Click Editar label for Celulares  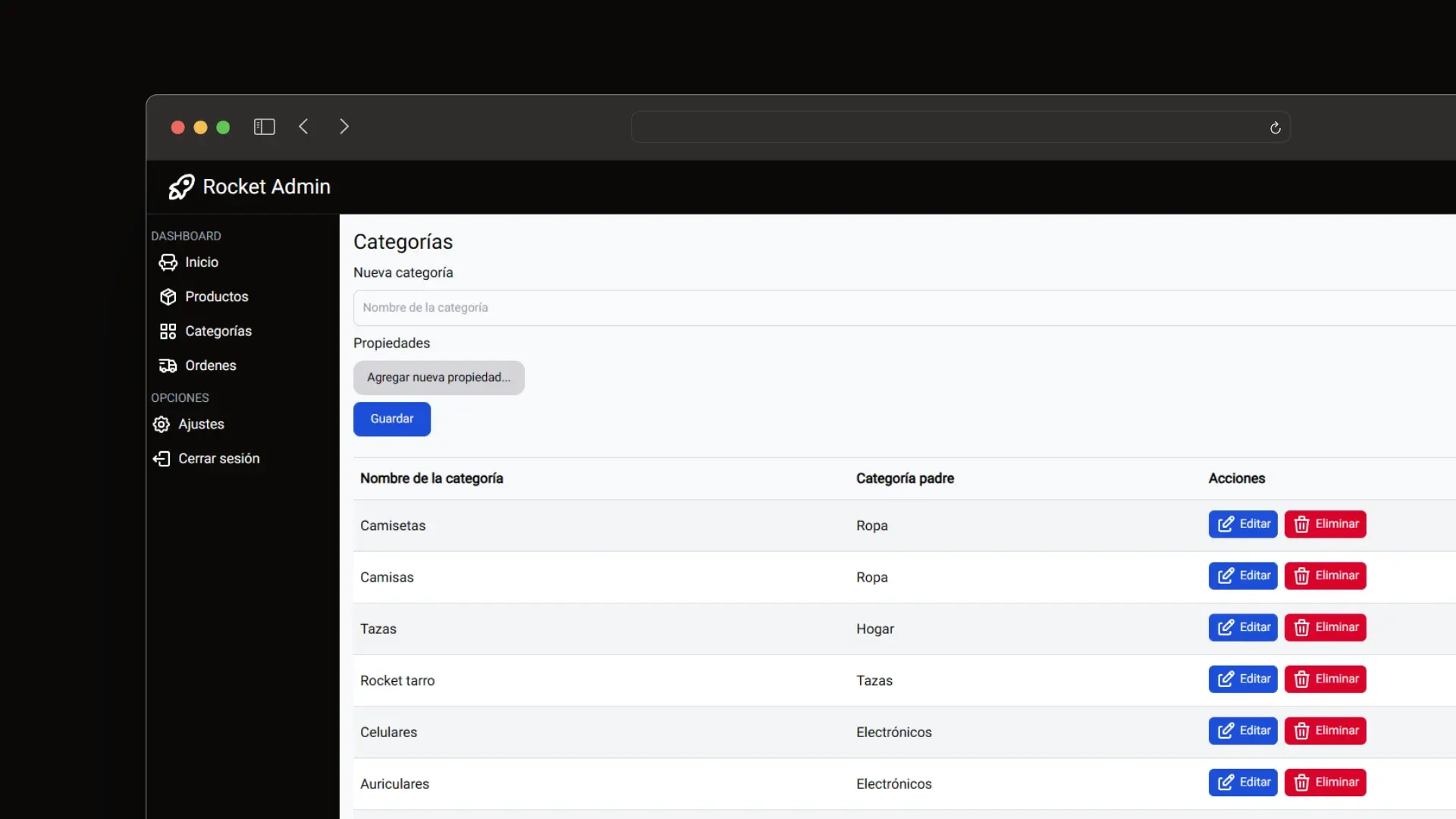tap(1255, 730)
